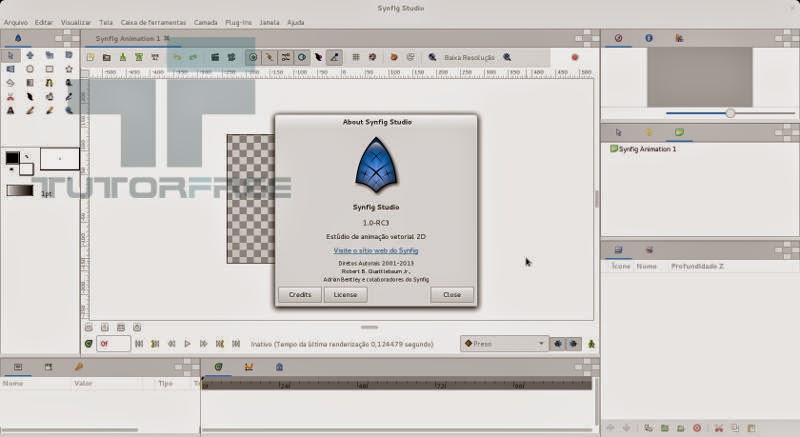Select the Zoom tool in the toolbox

click(69, 110)
